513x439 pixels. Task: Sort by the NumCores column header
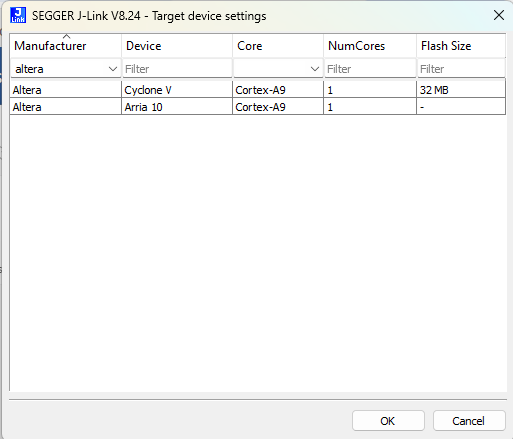click(370, 46)
